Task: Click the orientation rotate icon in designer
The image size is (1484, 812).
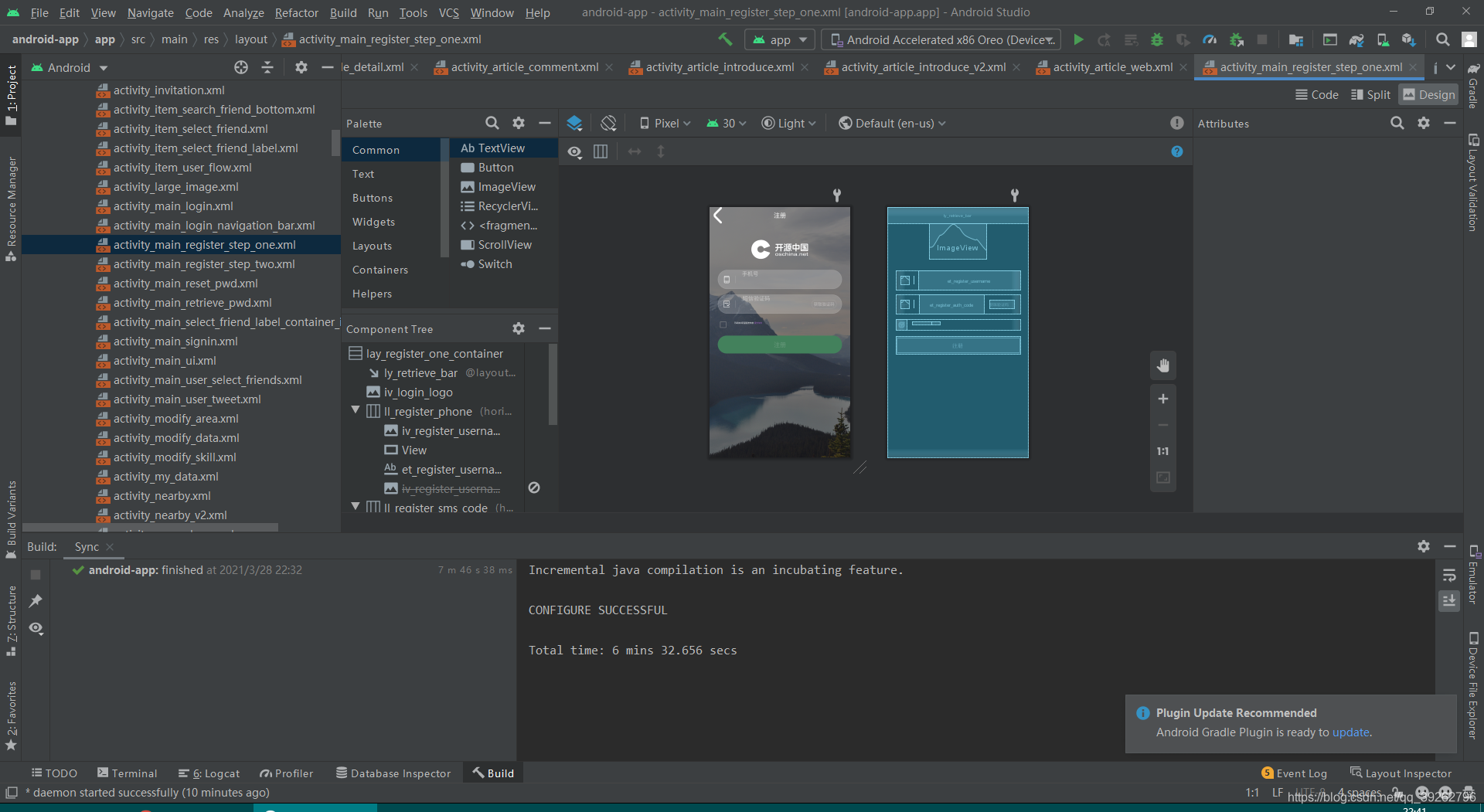Action: 608,123
